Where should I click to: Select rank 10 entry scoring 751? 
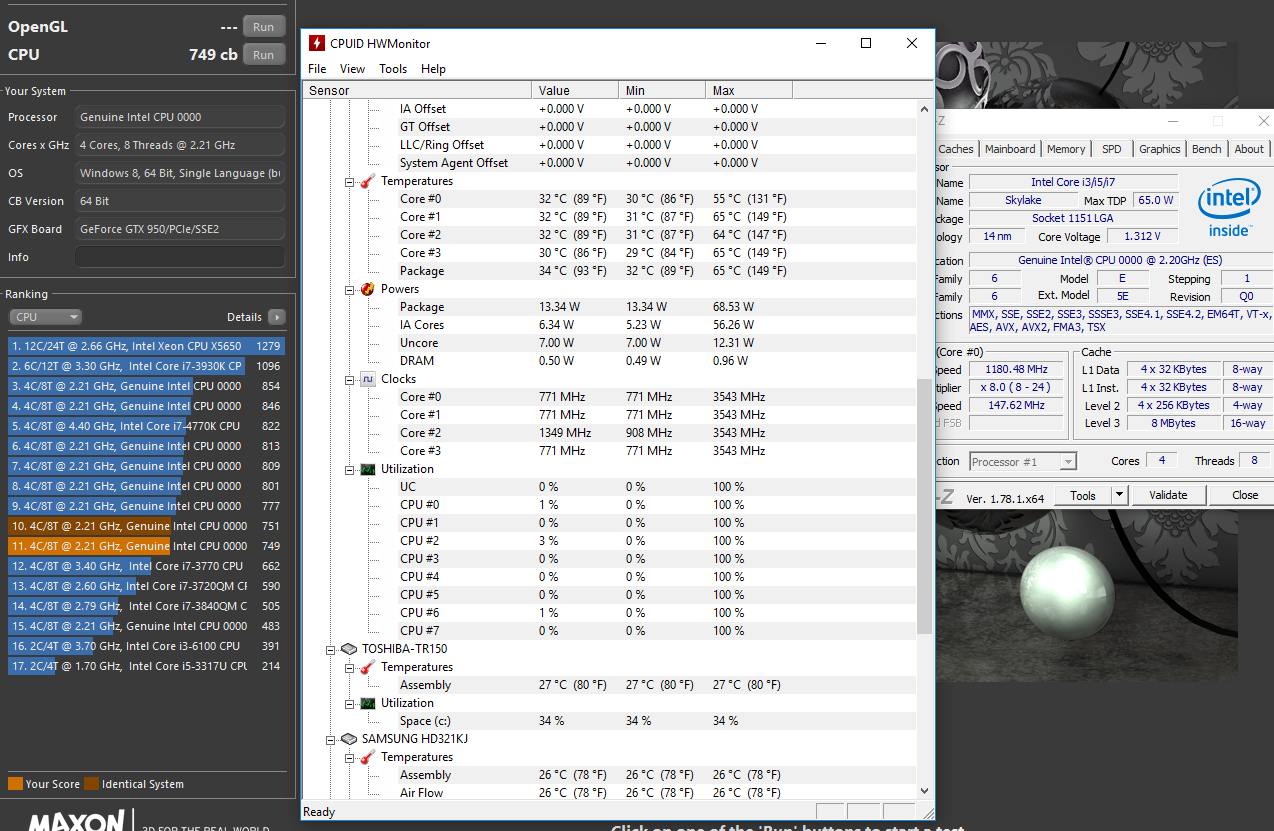pyautogui.click(x=146, y=526)
